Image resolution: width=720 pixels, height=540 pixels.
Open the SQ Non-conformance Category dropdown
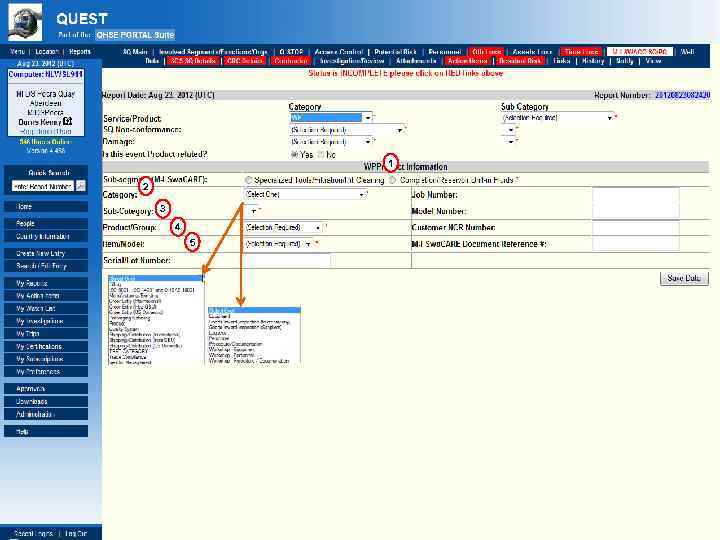point(347,130)
